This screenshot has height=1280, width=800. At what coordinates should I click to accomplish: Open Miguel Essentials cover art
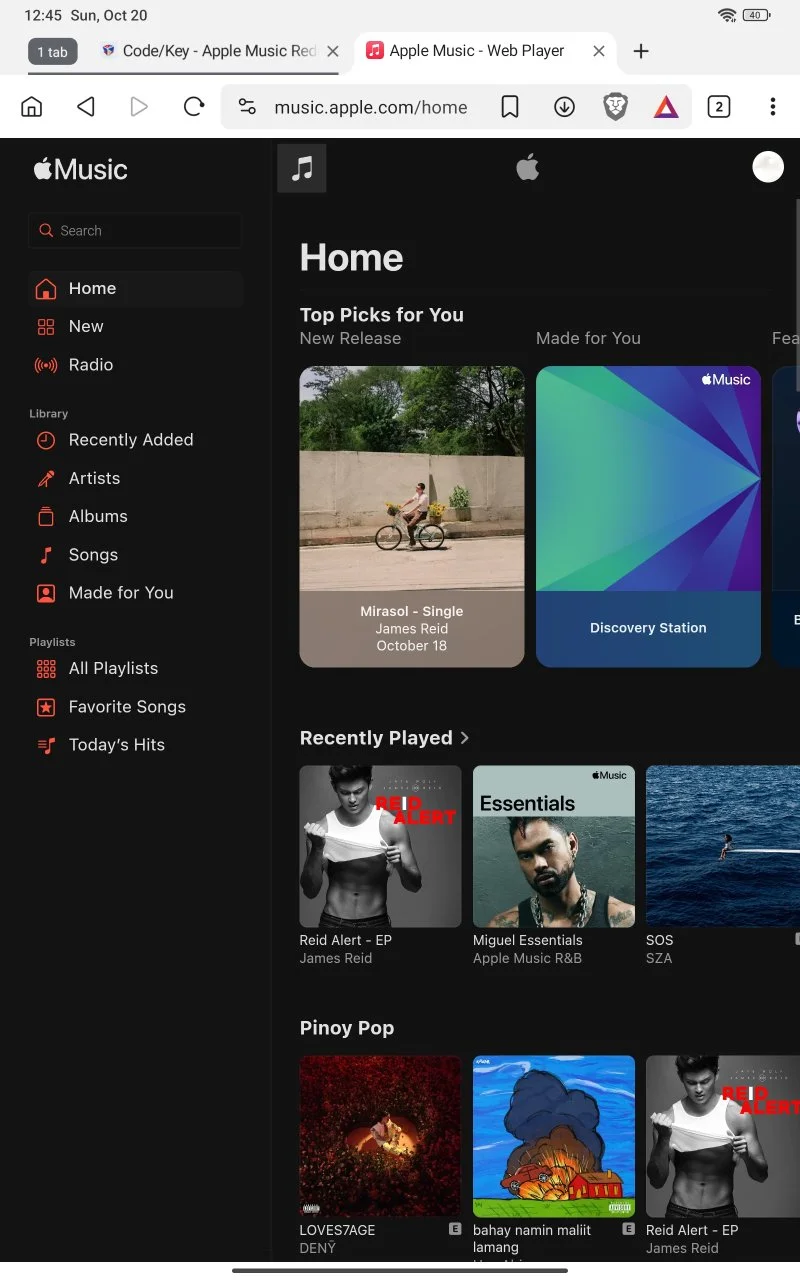(x=554, y=847)
